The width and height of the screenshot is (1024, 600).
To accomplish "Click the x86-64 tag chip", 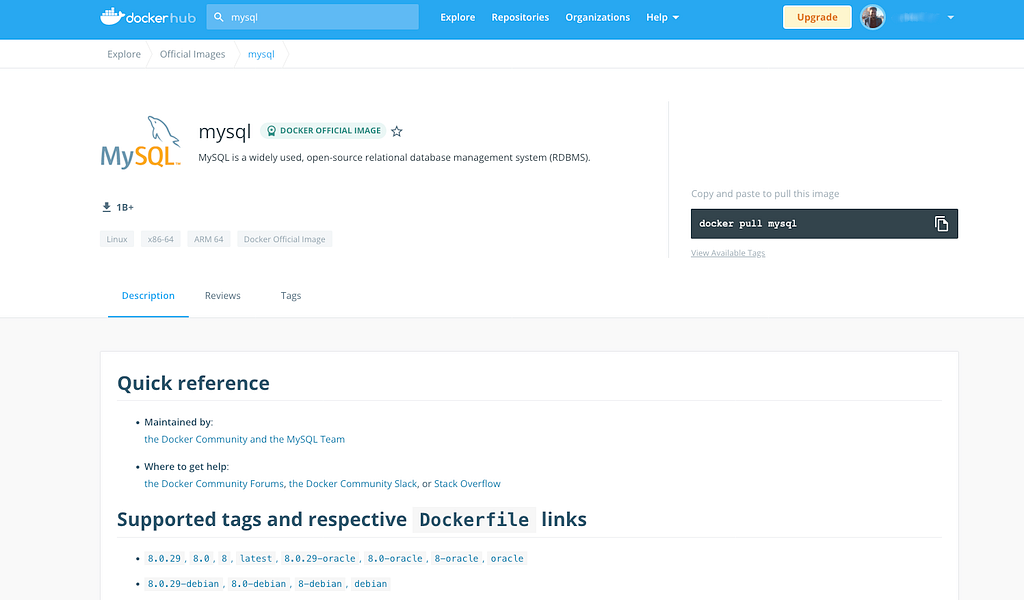I will click(161, 239).
